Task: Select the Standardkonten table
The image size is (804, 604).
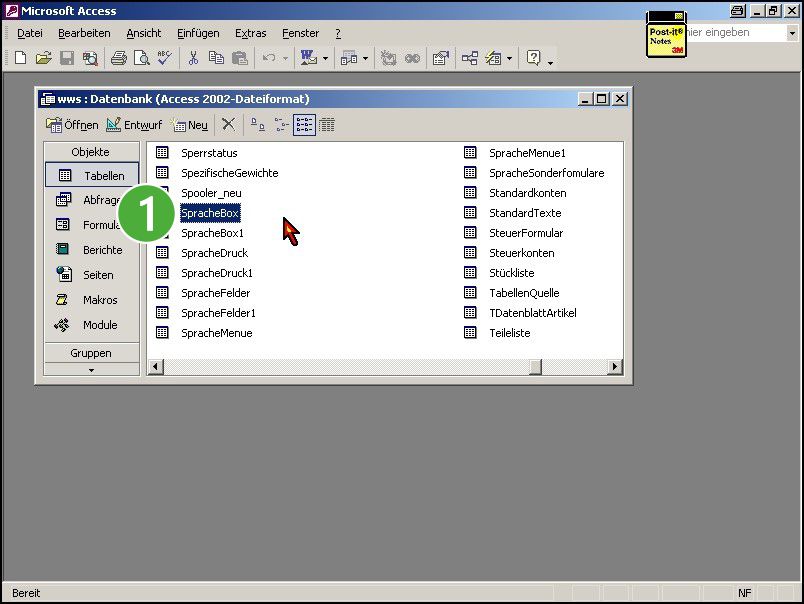Action: point(528,193)
